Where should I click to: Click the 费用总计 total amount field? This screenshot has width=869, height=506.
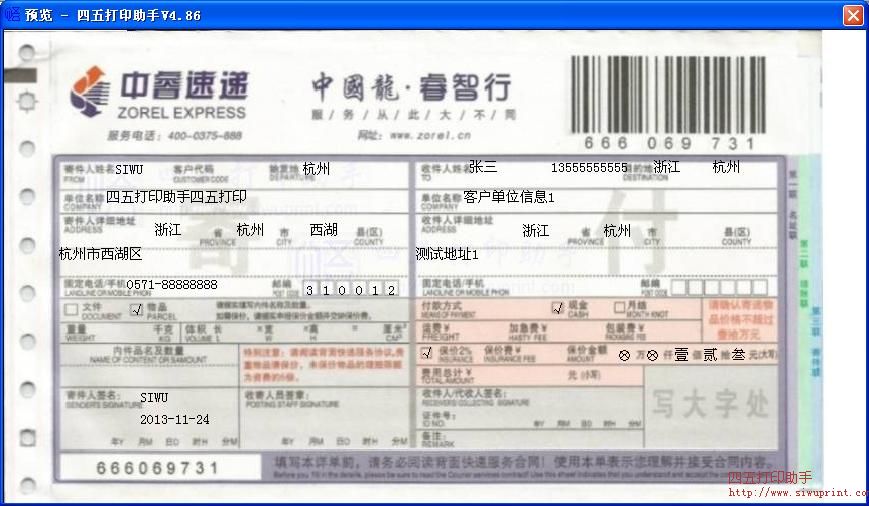coord(529,375)
